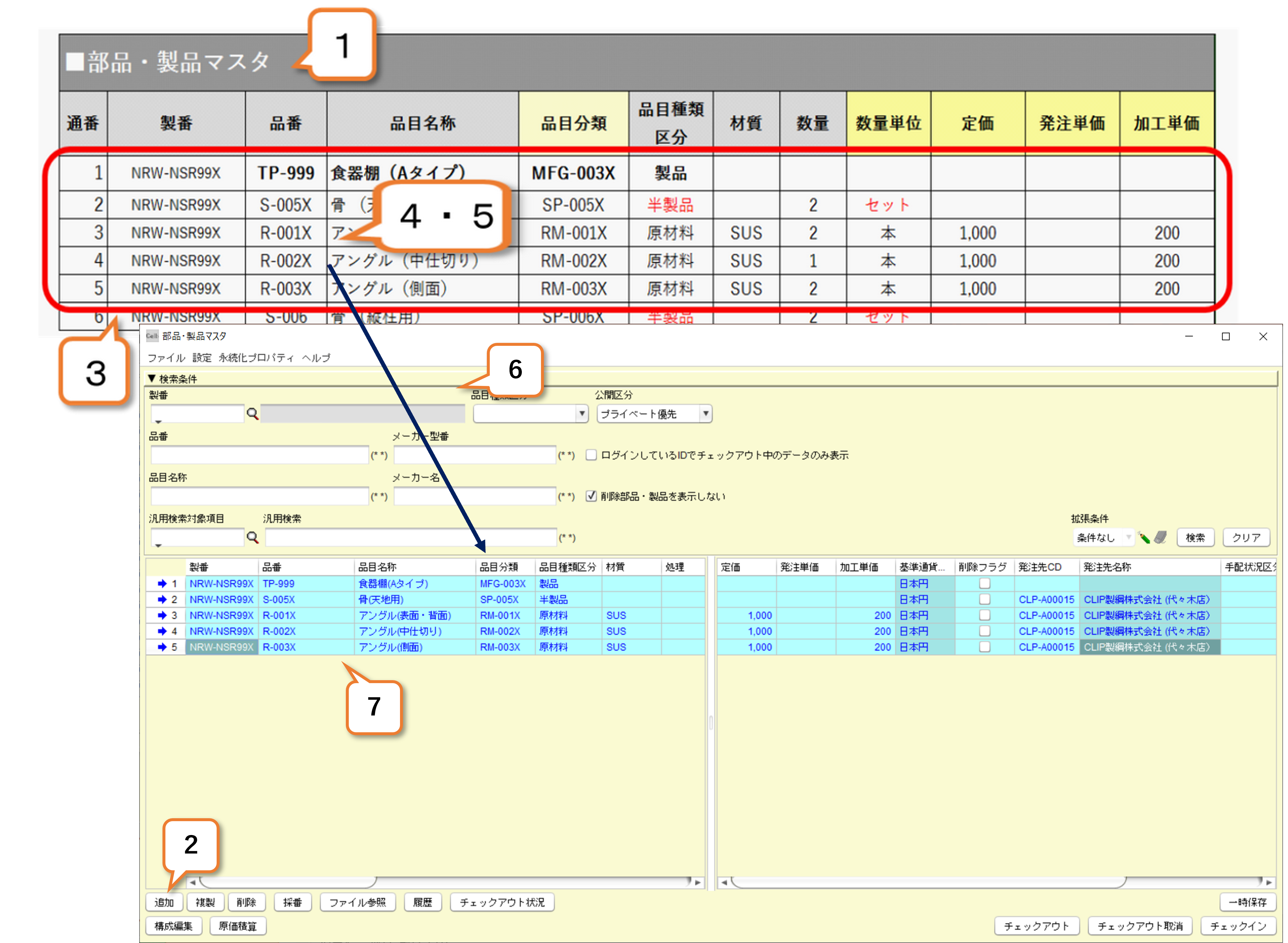Open 公開区分 dropdown (プライベート優先)
The image size is (1288, 943).
[654, 414]
